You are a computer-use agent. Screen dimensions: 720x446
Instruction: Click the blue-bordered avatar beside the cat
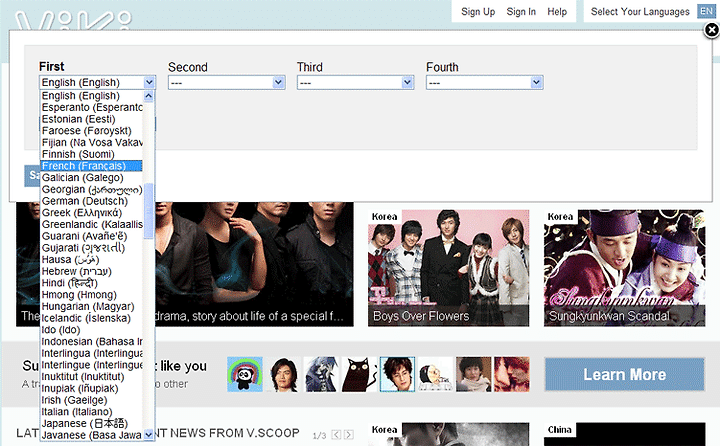pyautogui.click(x=397, y=374)
